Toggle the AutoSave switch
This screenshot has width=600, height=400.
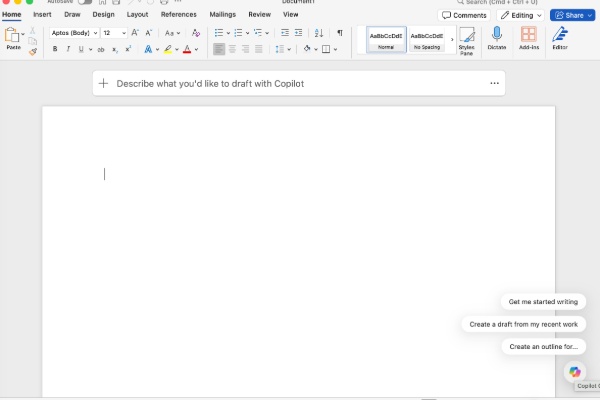point(85,2)
